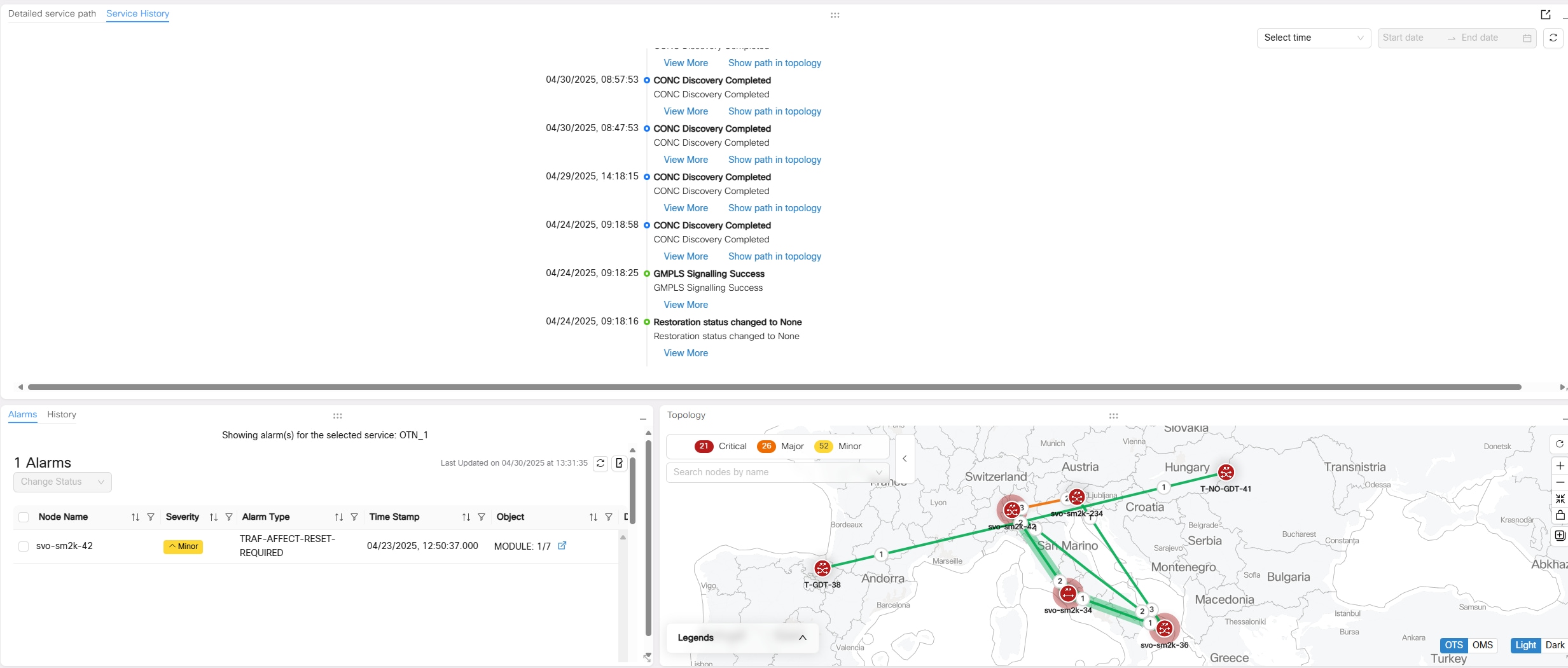Expand the Search nodes by name dropdown
This screenshot has height=668, width=1568.
[777, 472]
